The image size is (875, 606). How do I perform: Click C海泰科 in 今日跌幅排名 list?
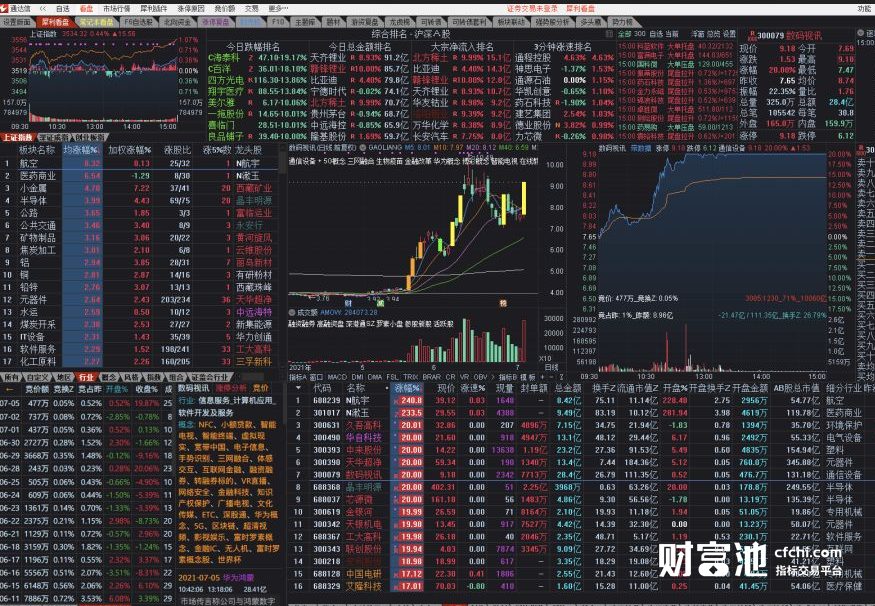pyautogui.click(x=223, y=57)
